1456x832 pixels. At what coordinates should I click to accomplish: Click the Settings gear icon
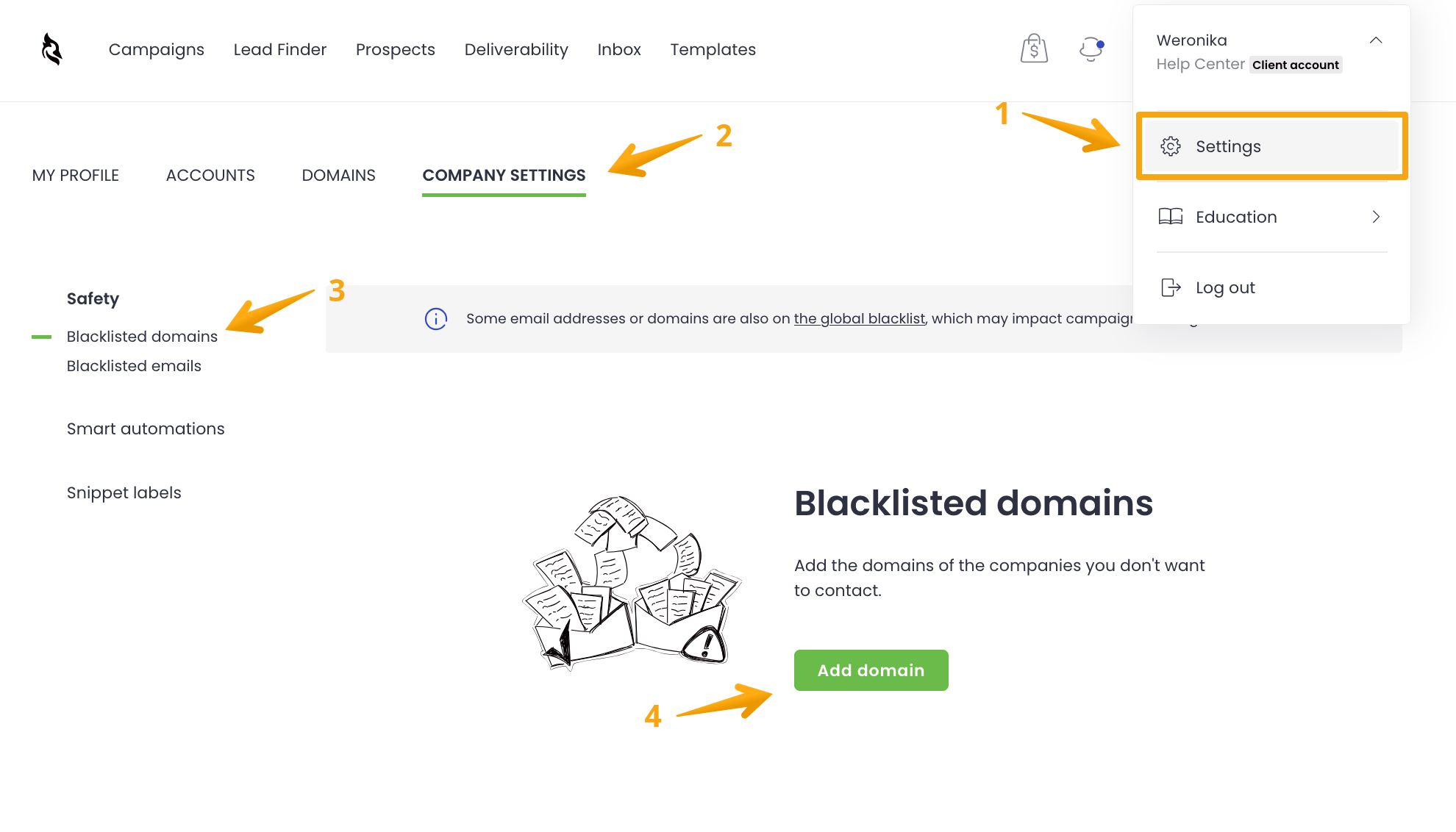click(x=1171, y=146)
